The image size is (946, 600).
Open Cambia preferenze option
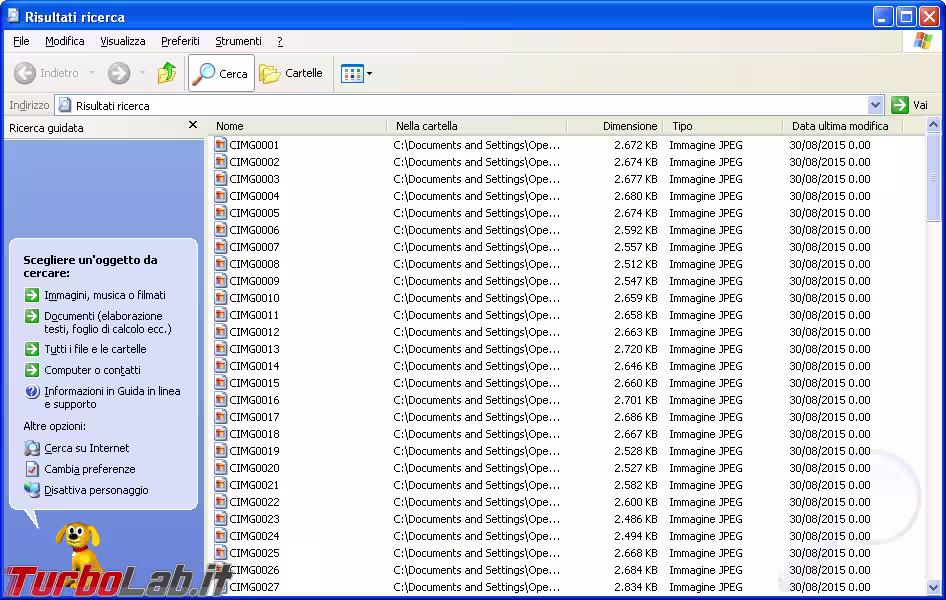coord(90,469)
